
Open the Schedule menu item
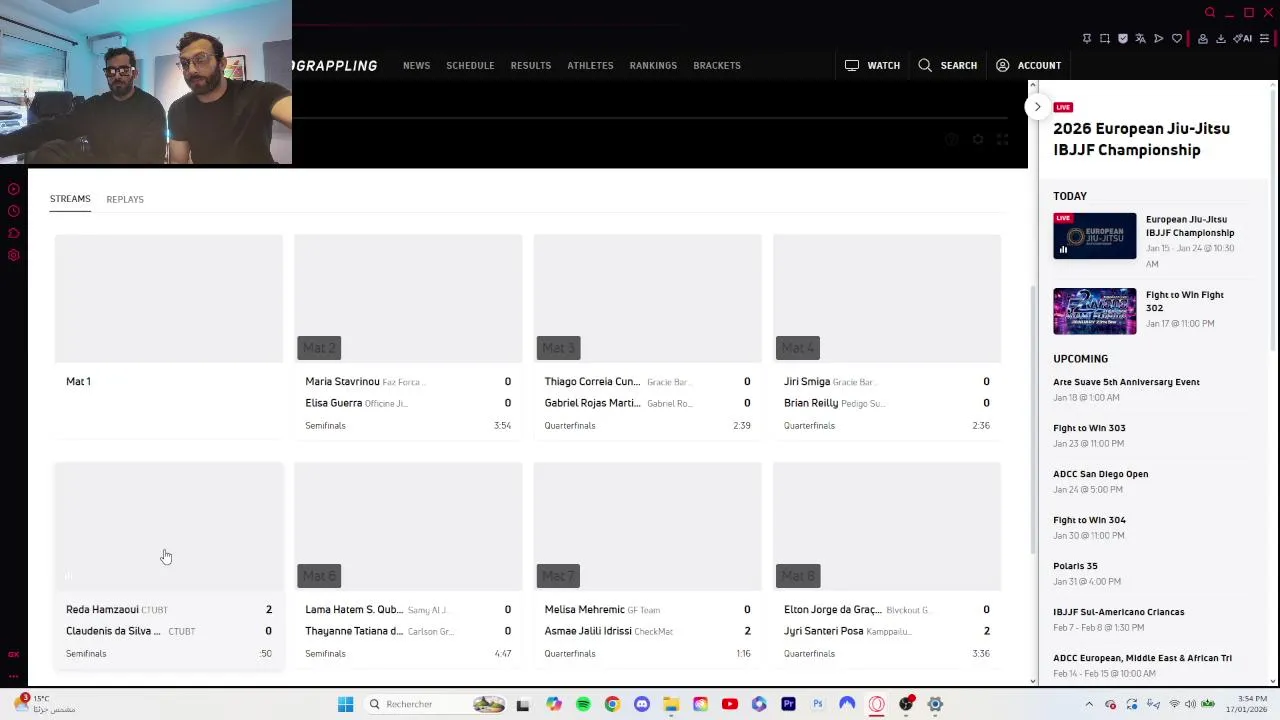(x=470, y=65)
